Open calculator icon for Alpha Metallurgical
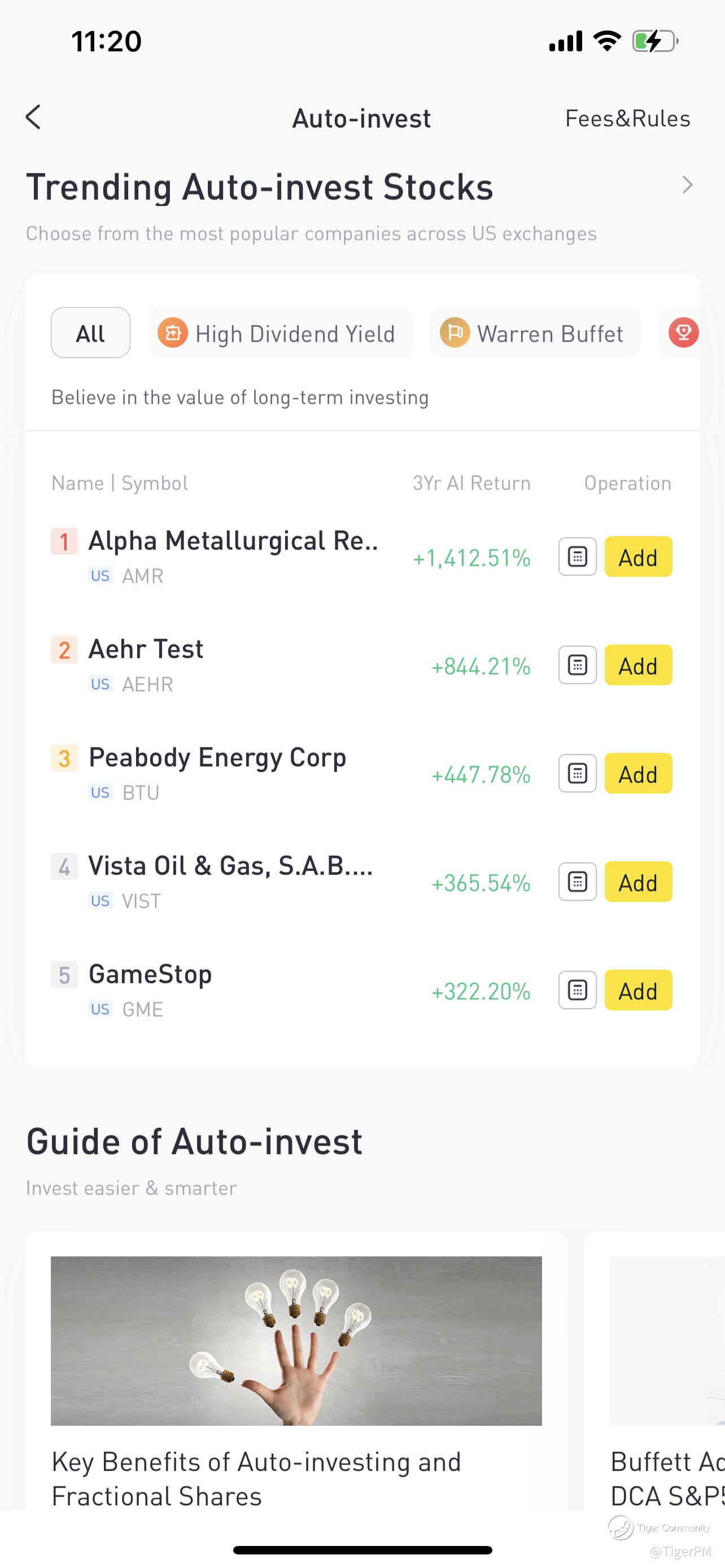725x1568 pixels. (x=577, y=557)
